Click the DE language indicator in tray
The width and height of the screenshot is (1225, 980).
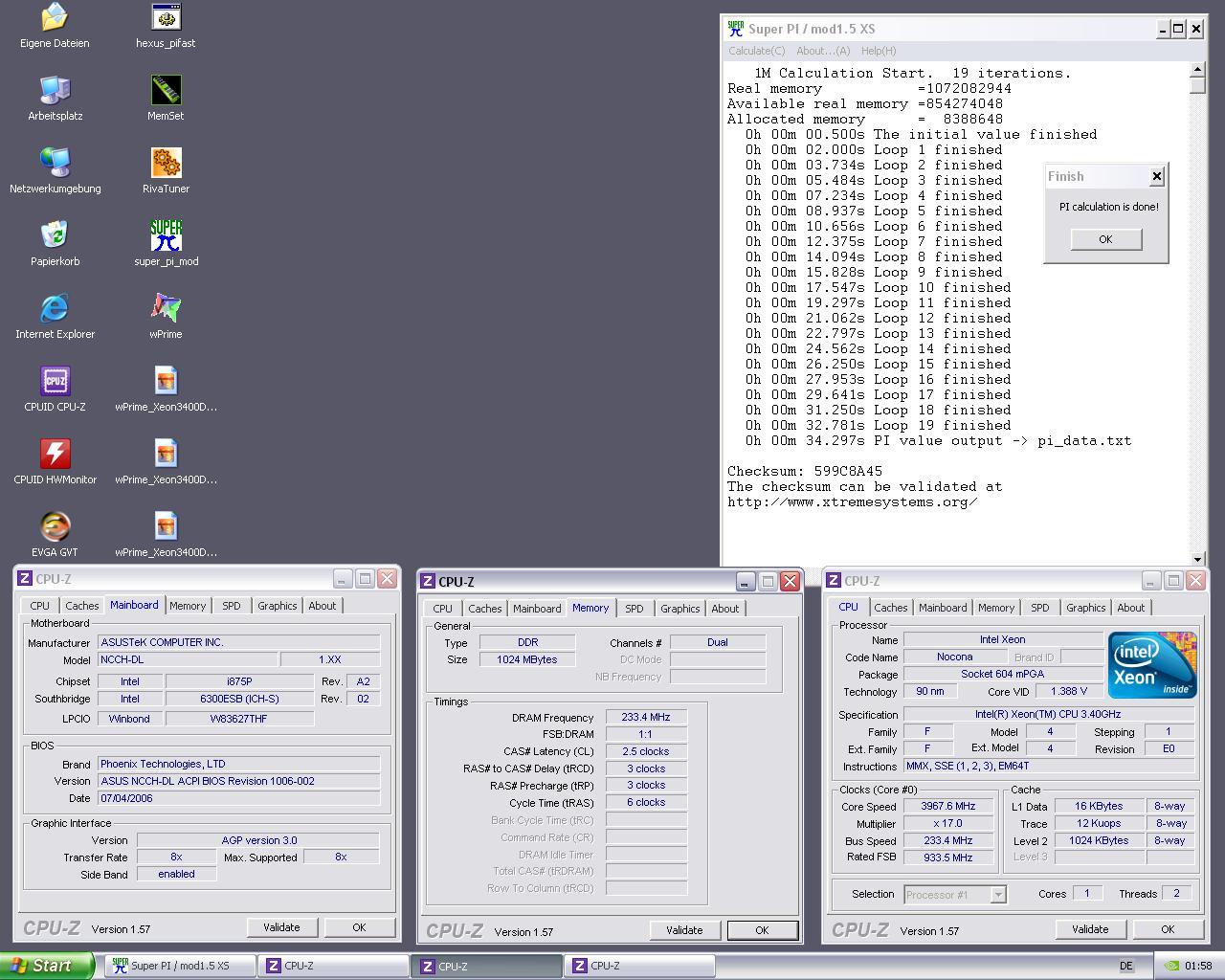click(x=1126, y=966)
